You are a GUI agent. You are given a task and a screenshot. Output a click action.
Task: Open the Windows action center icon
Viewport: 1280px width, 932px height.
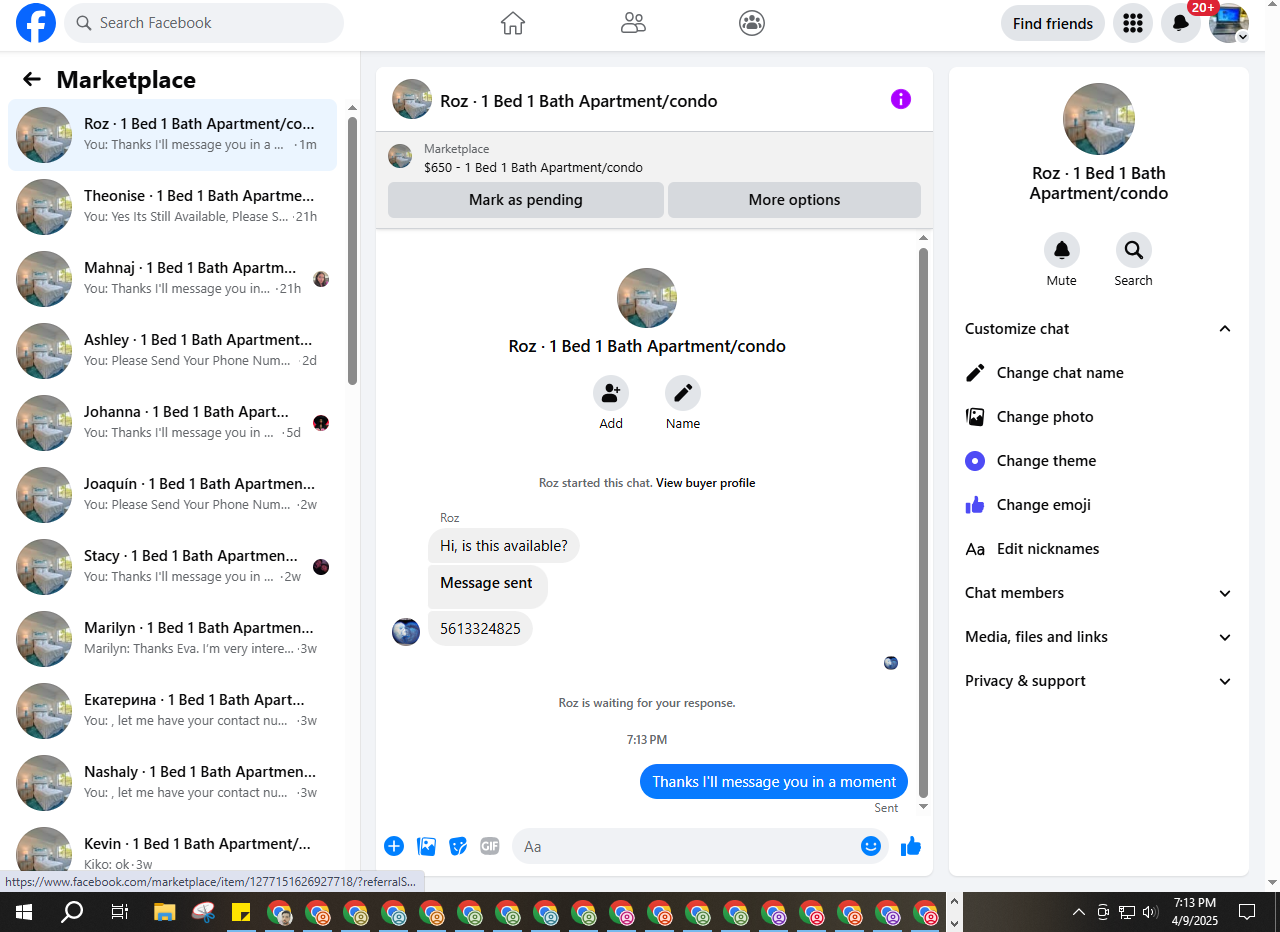point(1247,912)
